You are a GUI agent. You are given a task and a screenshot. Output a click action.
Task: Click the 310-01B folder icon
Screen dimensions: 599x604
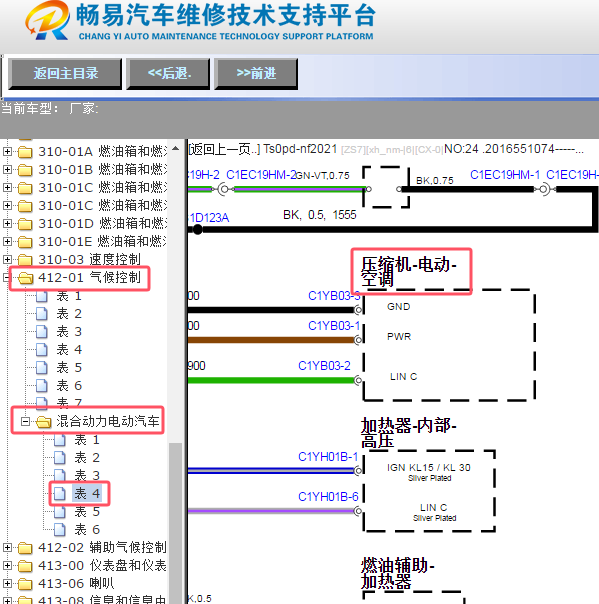point(25,170)
